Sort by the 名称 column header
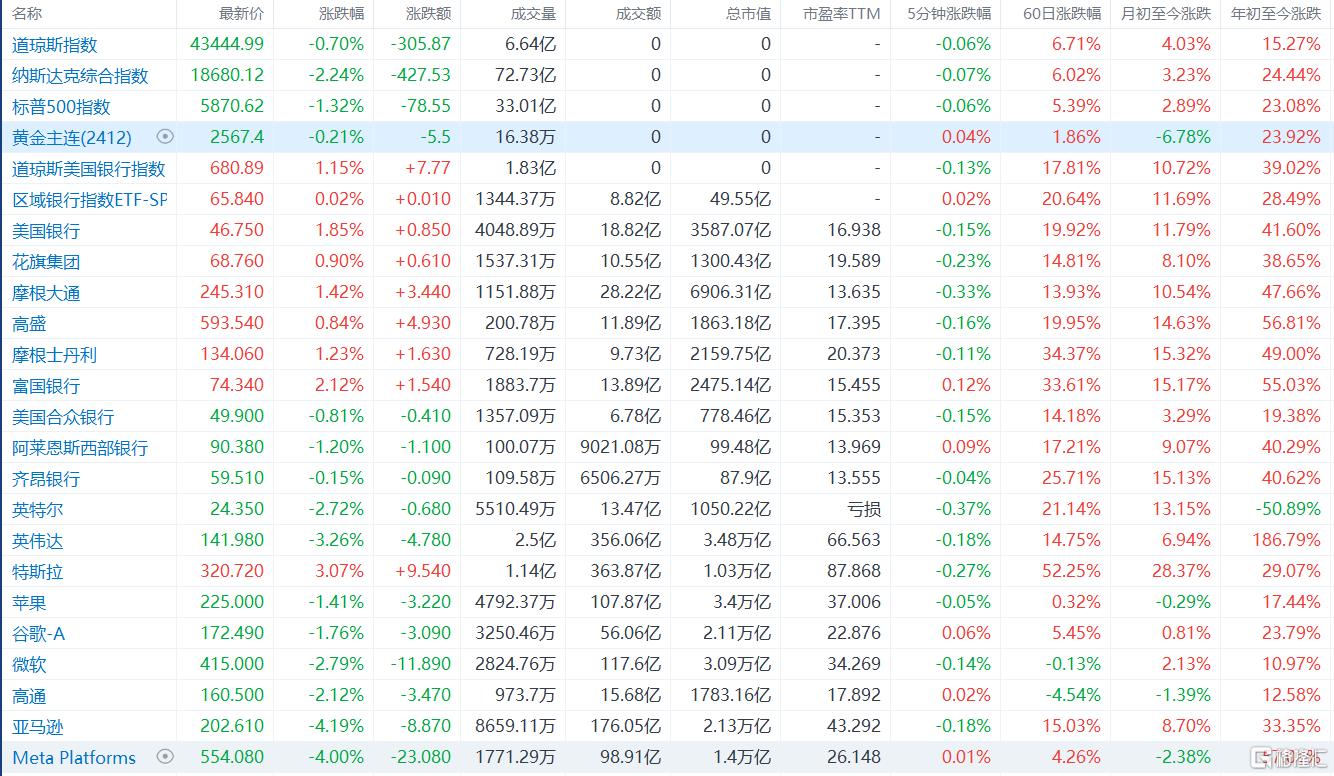Viewport: 1334px width, 776px height. [28, 13]
